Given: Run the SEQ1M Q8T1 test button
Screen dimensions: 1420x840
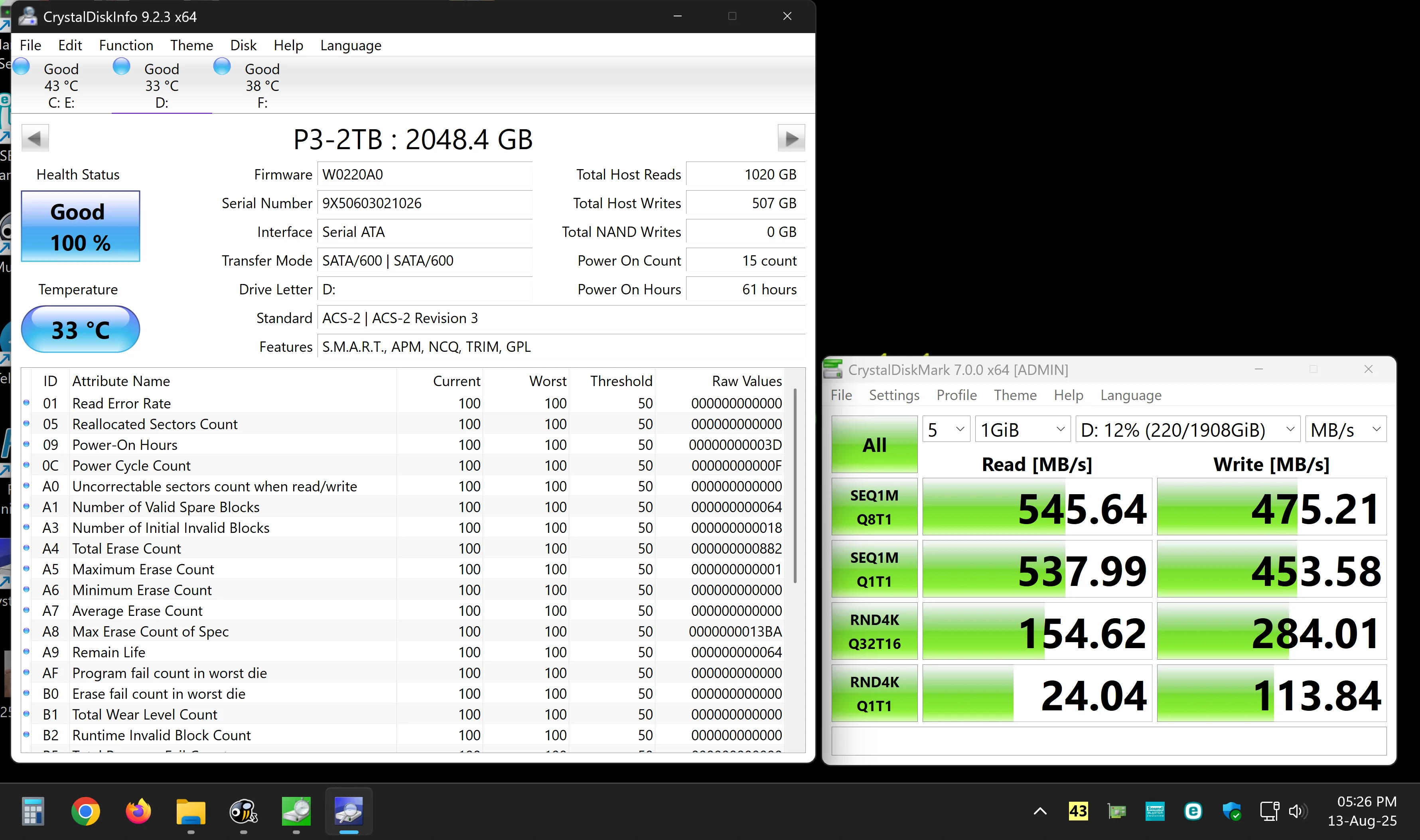Looking at the screenshot, I should click(x=874, y=507).
